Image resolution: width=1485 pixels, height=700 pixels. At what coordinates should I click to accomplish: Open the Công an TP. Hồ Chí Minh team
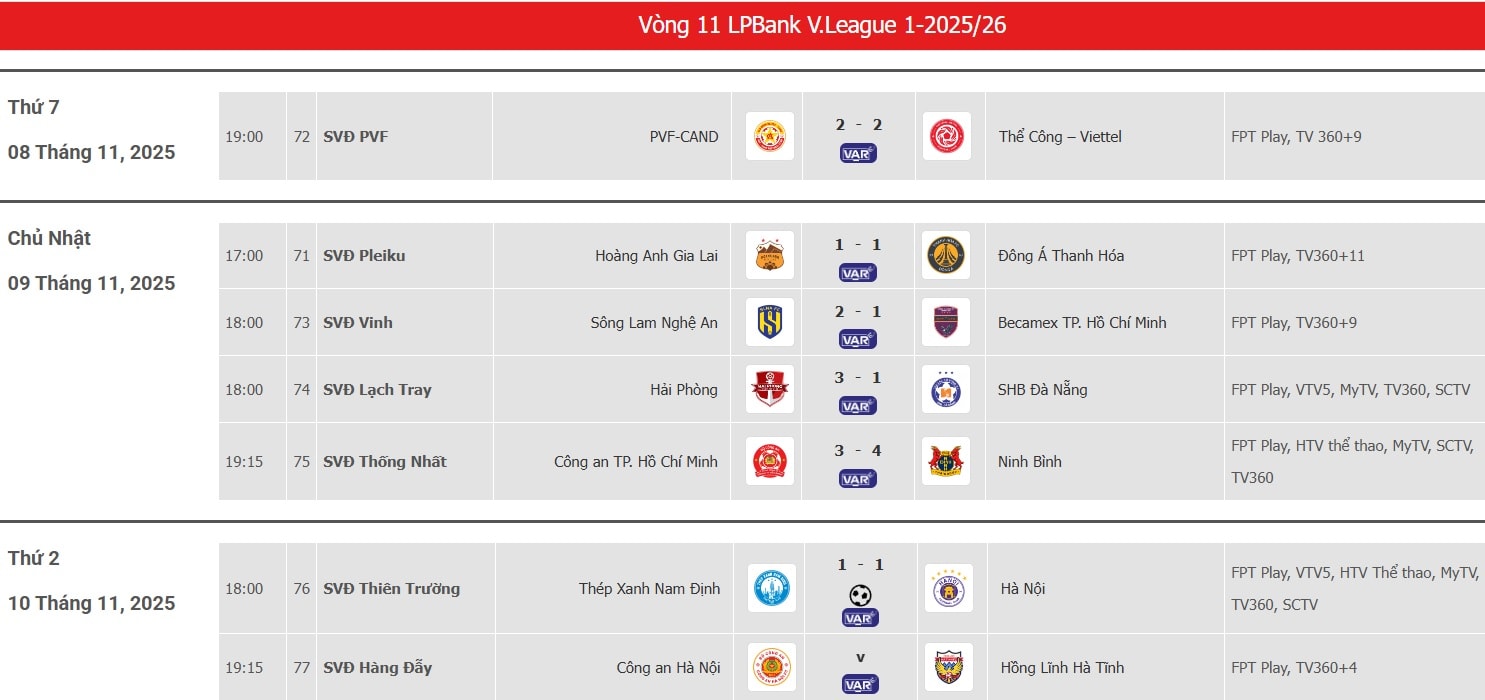pos(636,461)
